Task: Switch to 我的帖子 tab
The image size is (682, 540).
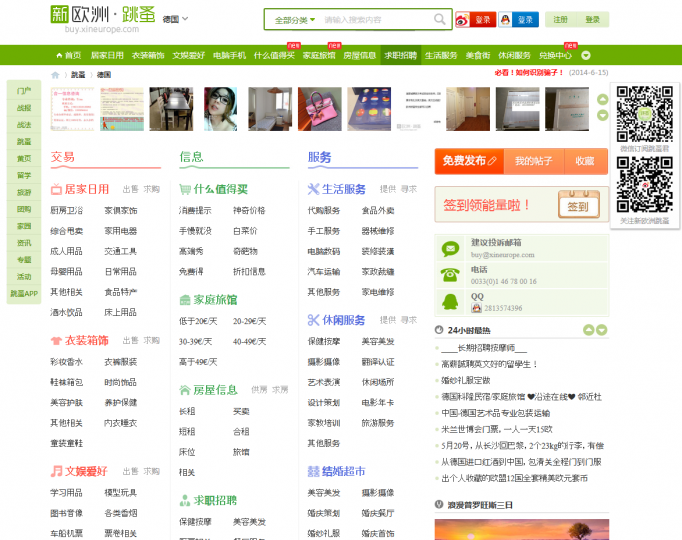Action: [x=533, y=160]
